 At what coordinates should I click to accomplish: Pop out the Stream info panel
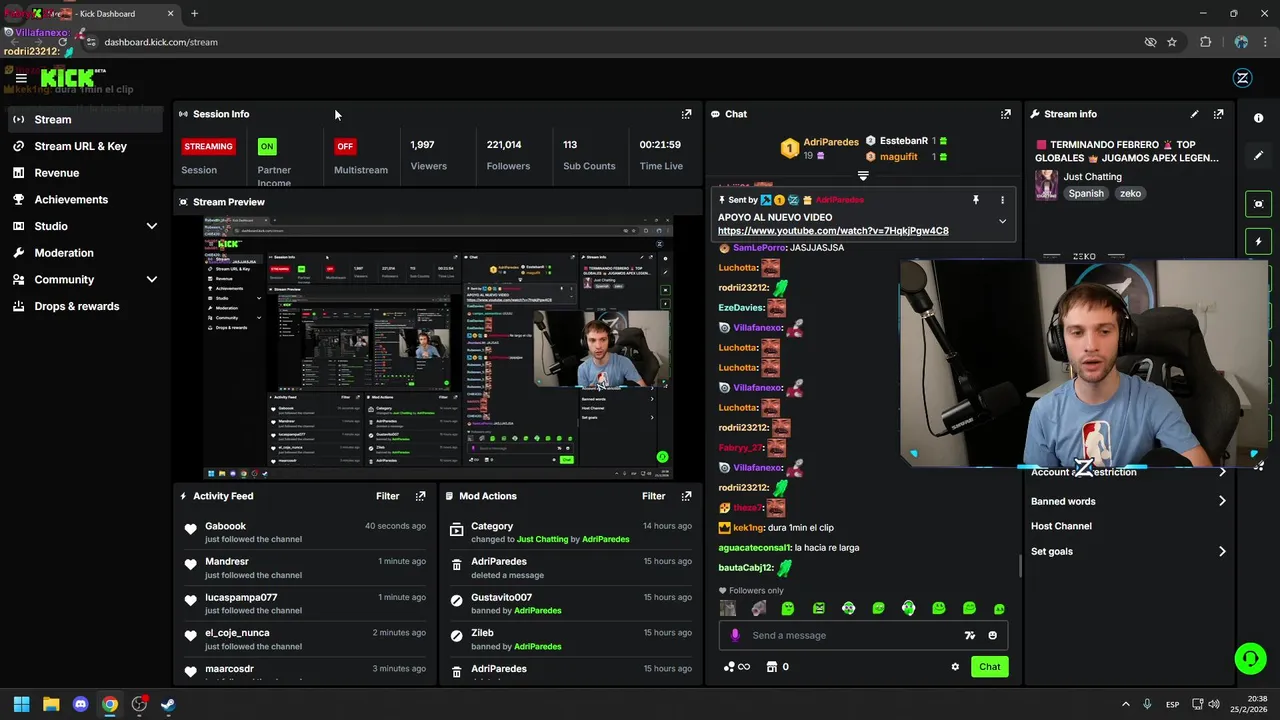1218,114
